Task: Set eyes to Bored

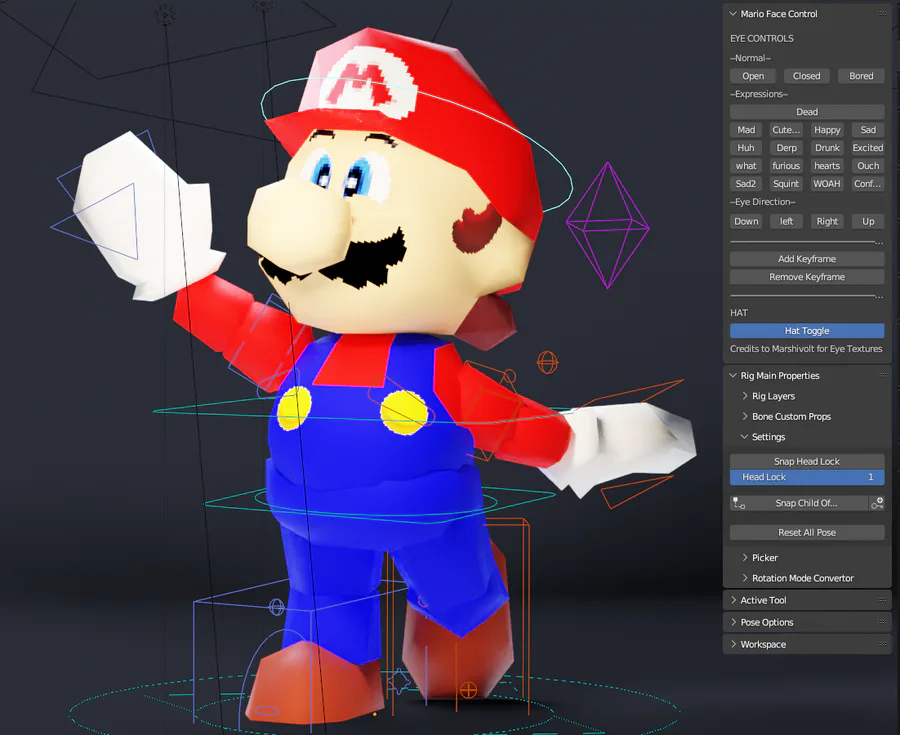Action: coord(861,76)
